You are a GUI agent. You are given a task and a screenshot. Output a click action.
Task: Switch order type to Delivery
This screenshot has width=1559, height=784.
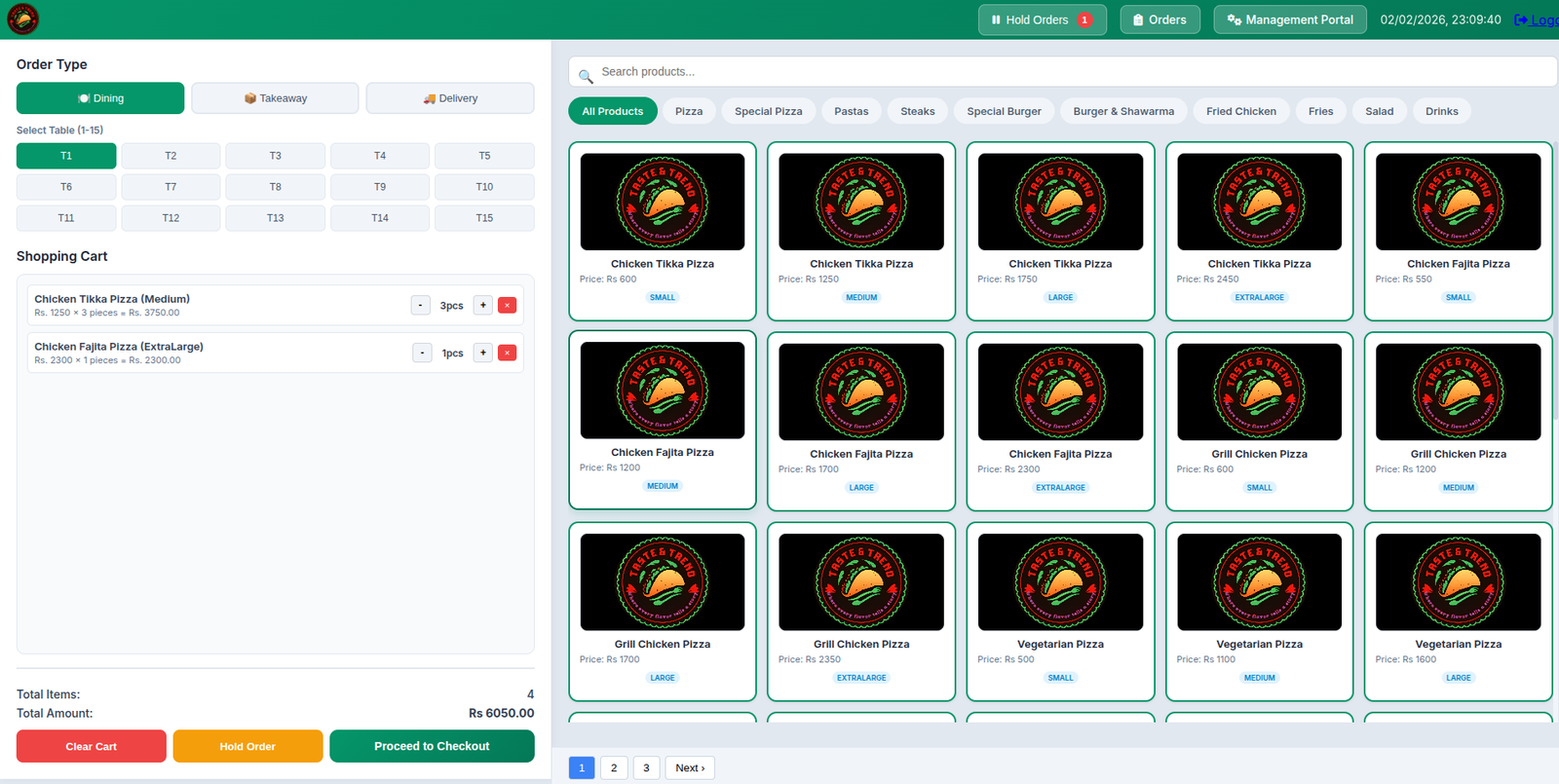(x=449, y=98)
